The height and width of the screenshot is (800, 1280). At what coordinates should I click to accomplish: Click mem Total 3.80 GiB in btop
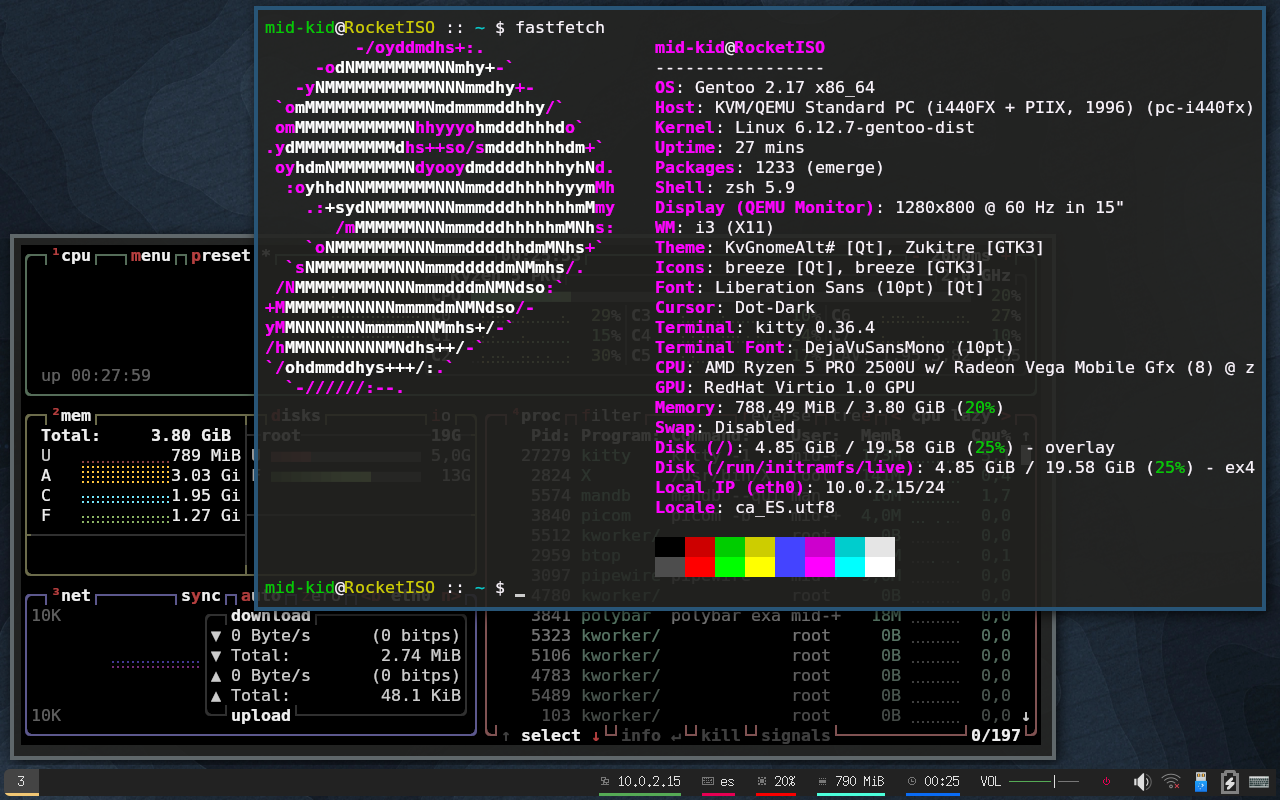[x=136, y=435]
